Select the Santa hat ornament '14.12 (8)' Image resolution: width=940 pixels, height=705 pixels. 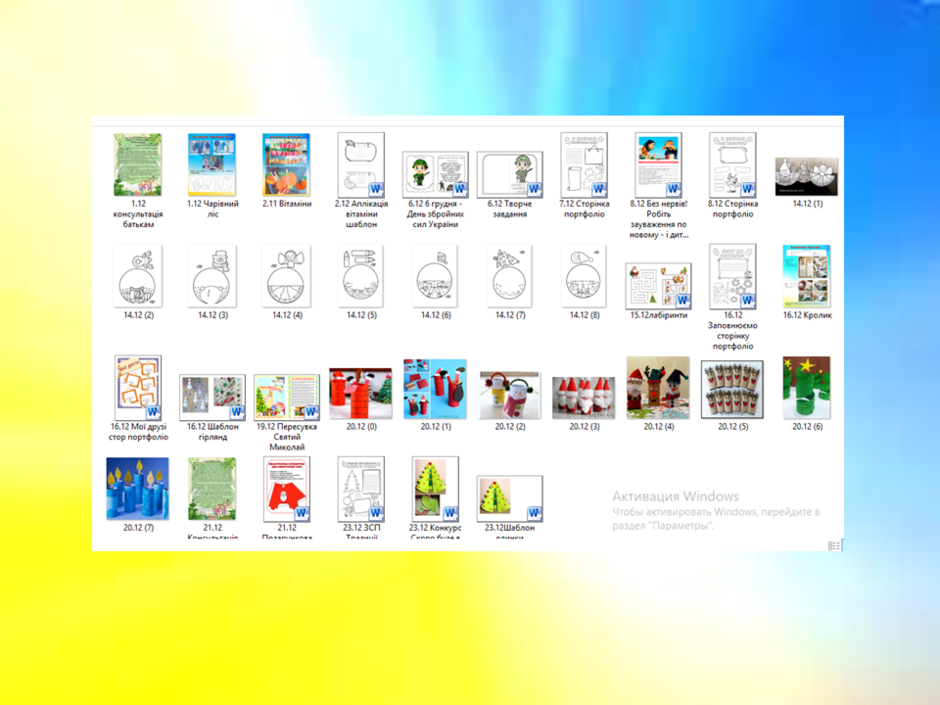point(584,276)
